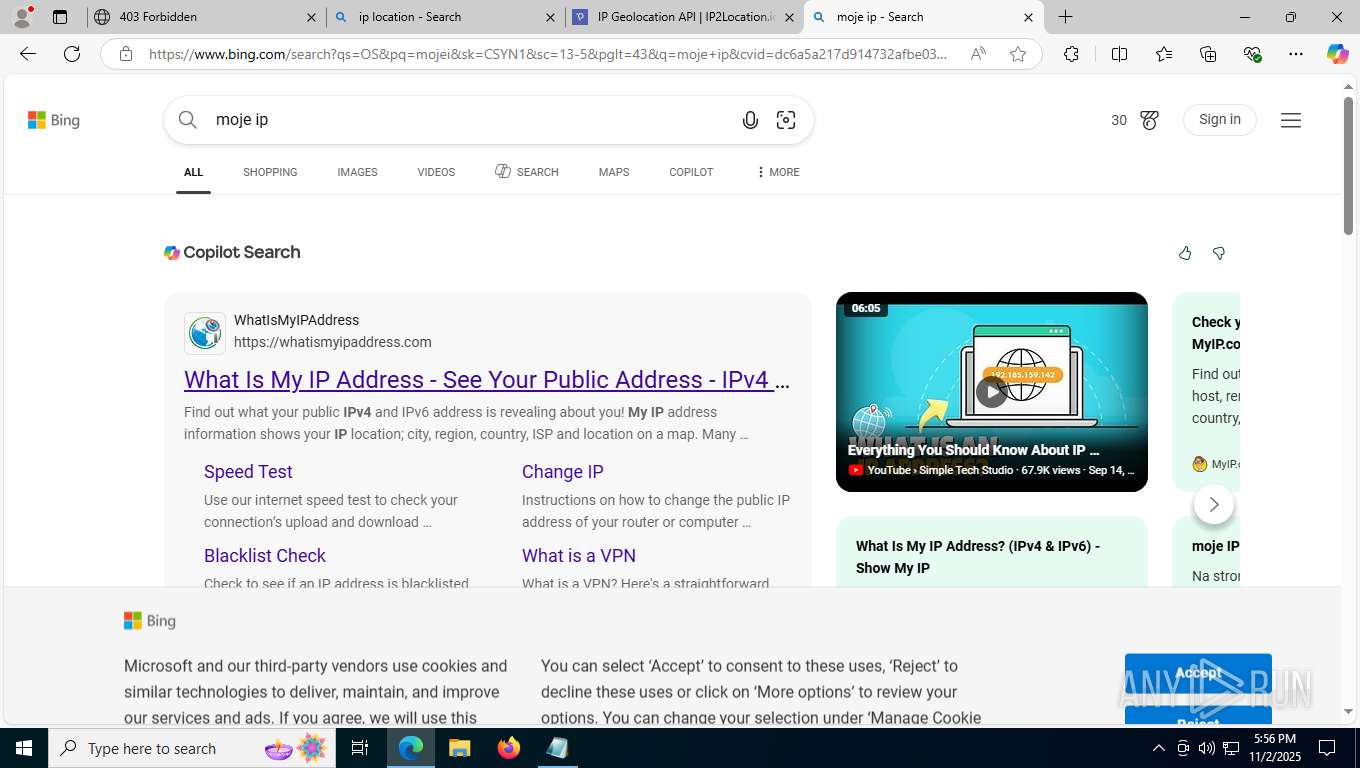This screenshot has width=1360, height=768.
Task: Click the whatismyipaddress.com URL text
Action: [x=333, y=342]
